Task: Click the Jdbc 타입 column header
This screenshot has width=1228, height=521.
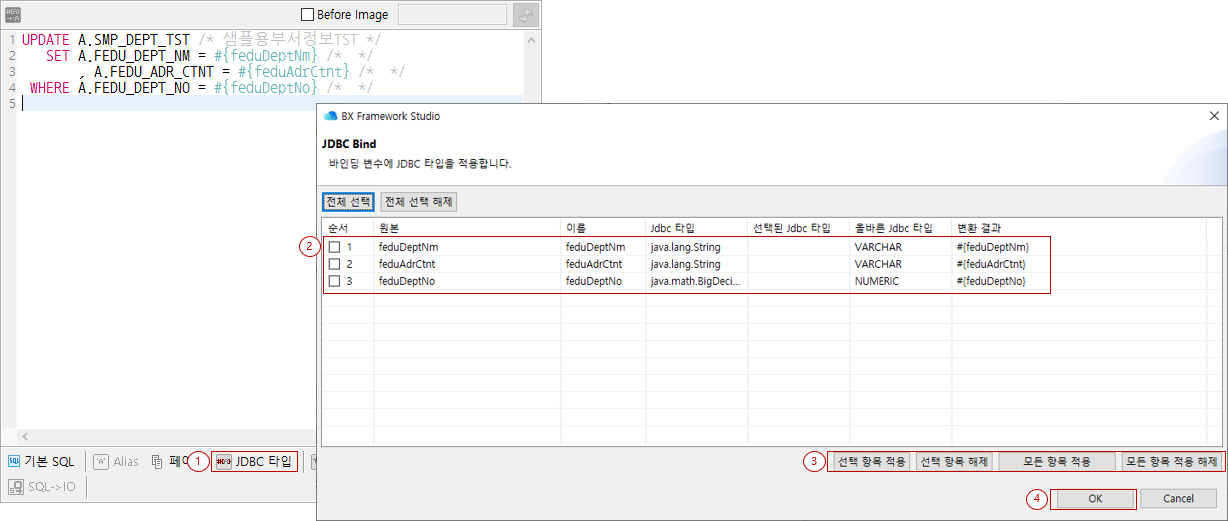Action: tap(695, 228)
